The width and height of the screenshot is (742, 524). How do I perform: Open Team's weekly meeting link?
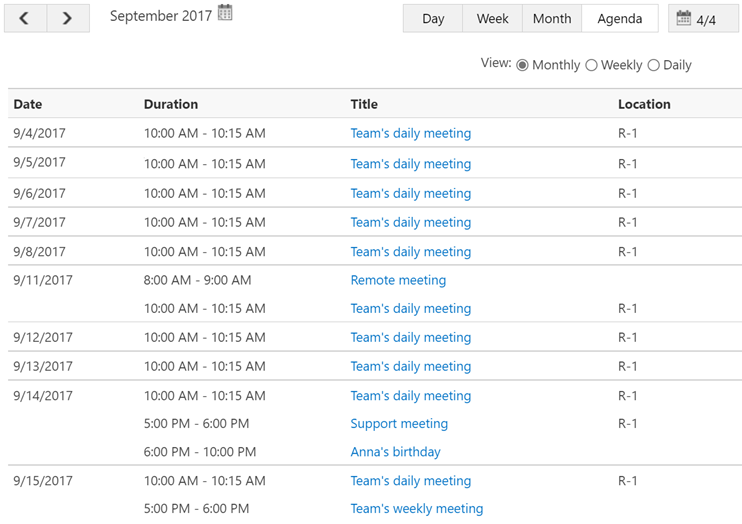point(416,508)
